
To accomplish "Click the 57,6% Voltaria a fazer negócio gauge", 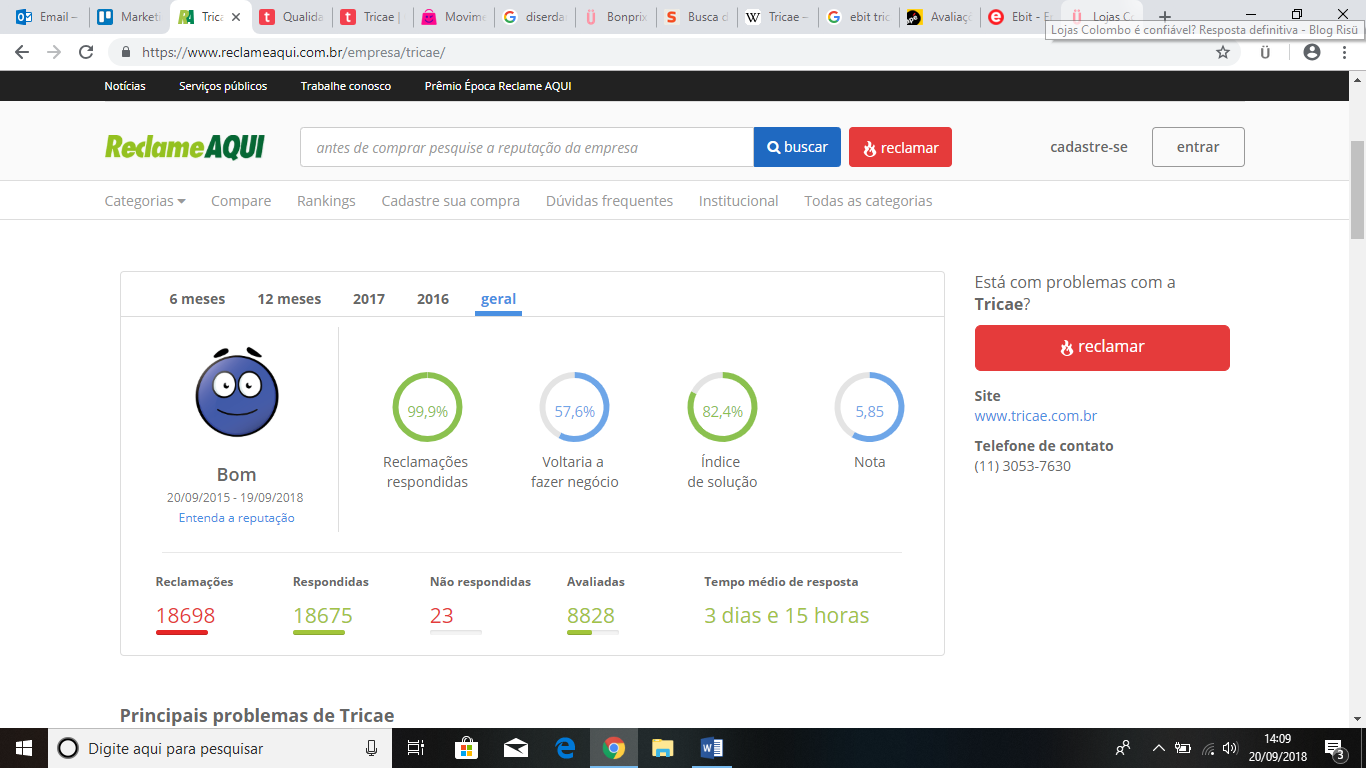I will 574,407.
